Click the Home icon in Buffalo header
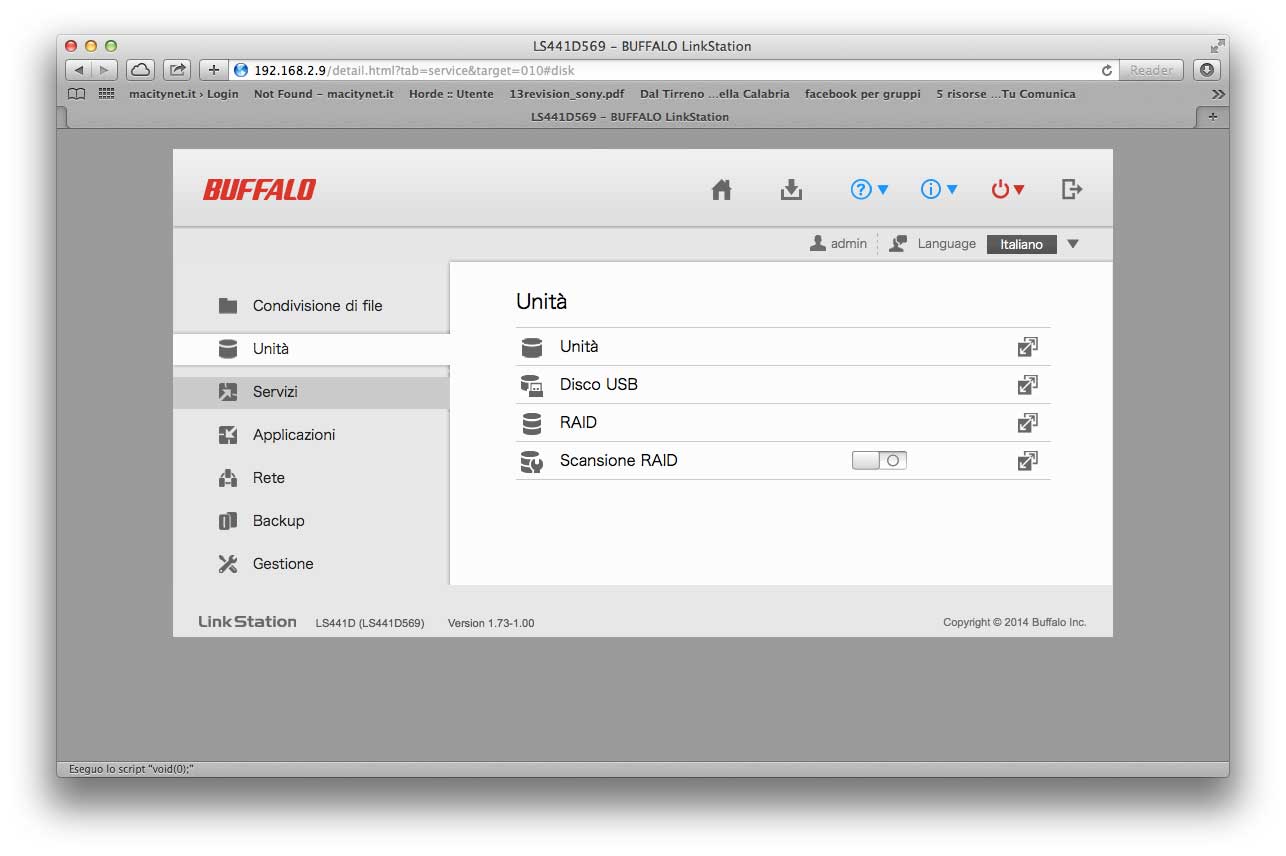 tap(721, 189)
